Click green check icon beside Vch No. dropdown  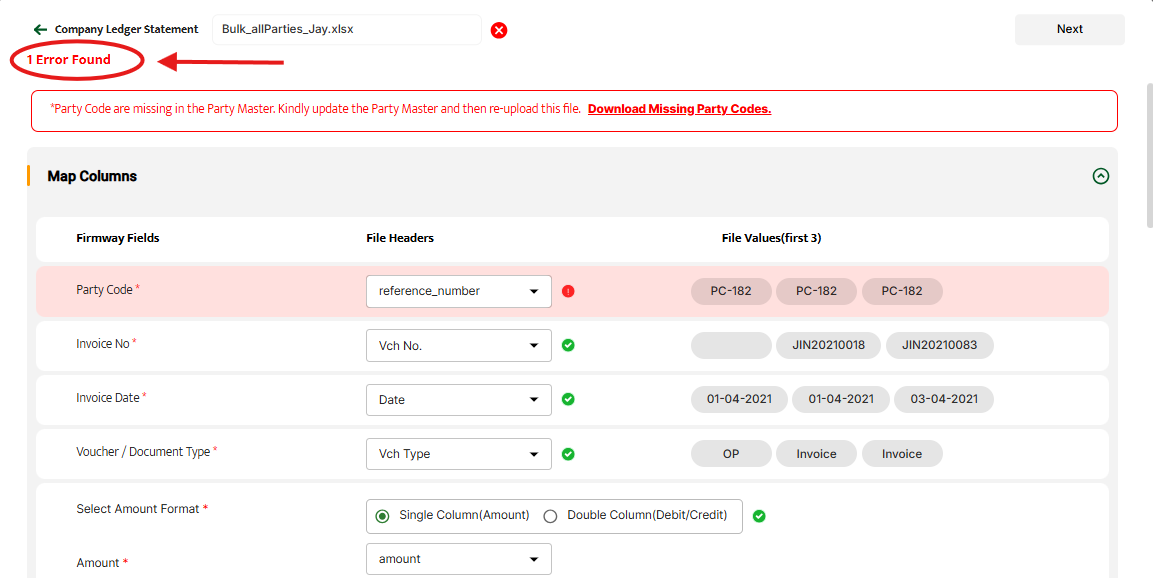click(x=568, y=346)
